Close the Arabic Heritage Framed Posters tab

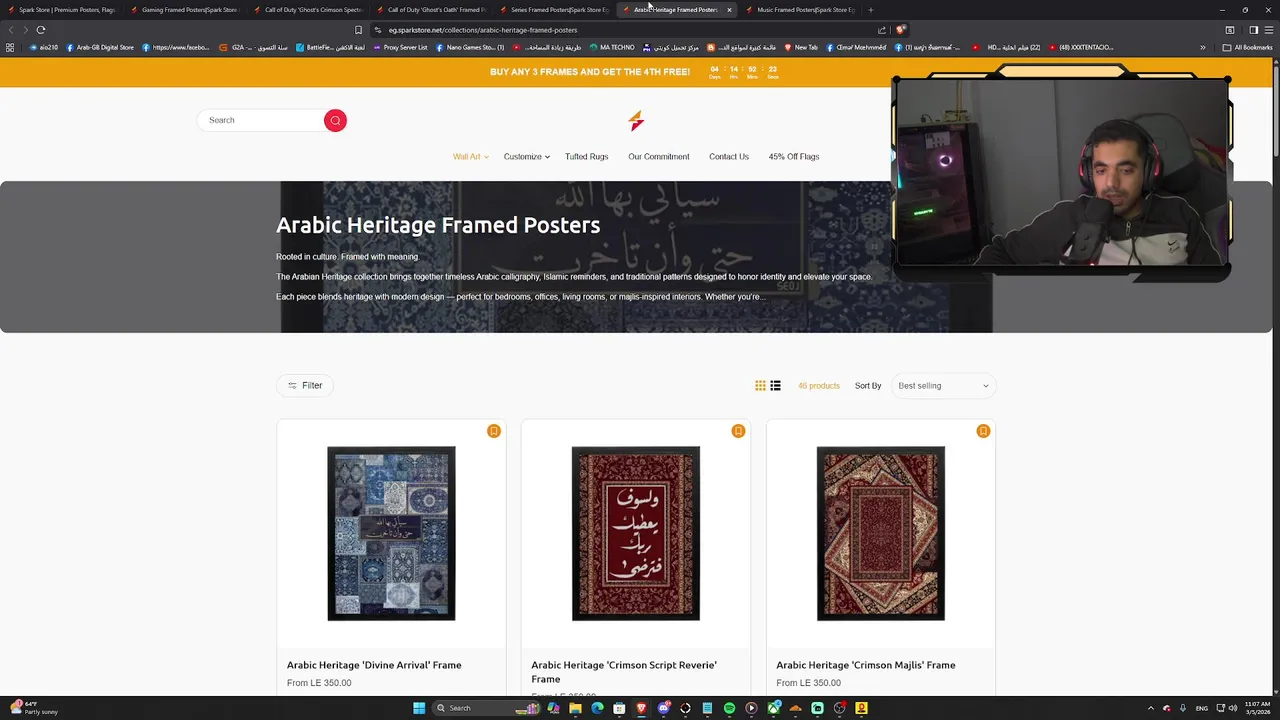729,10
